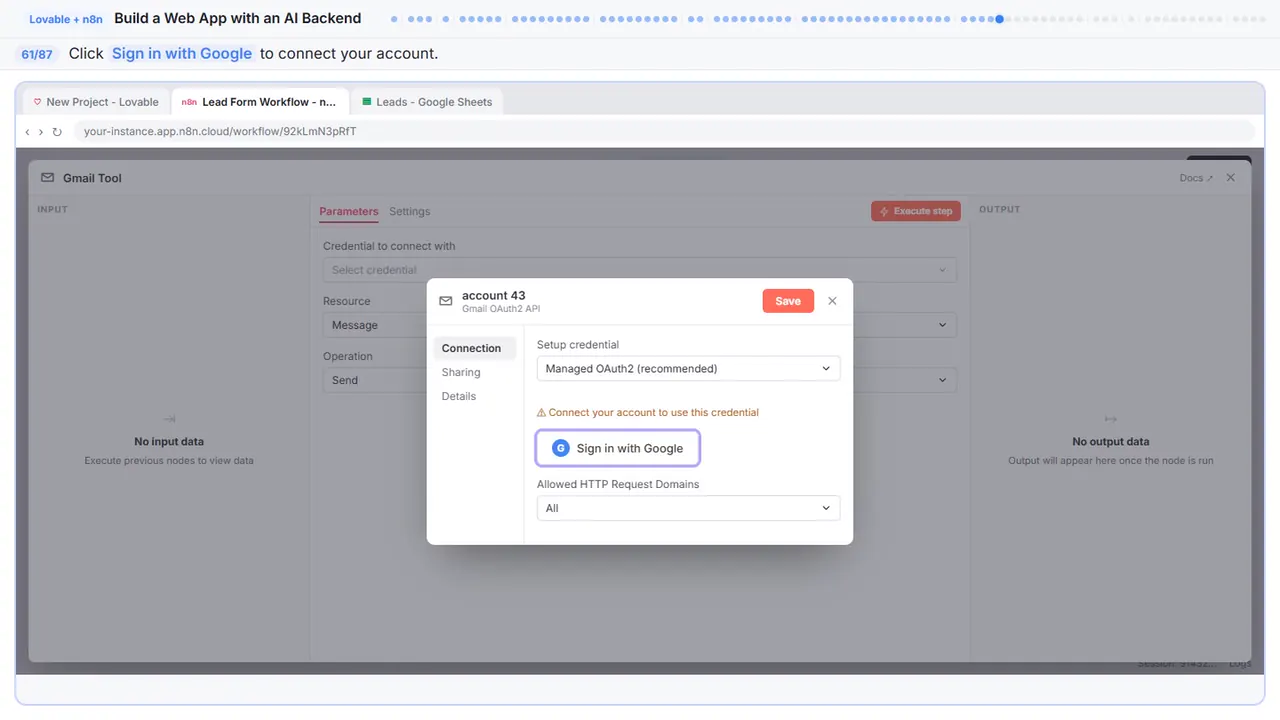This screenshot has height=720, width=1280.
Task: Switch to the Settings tab
Action: [x=410, y=211]
